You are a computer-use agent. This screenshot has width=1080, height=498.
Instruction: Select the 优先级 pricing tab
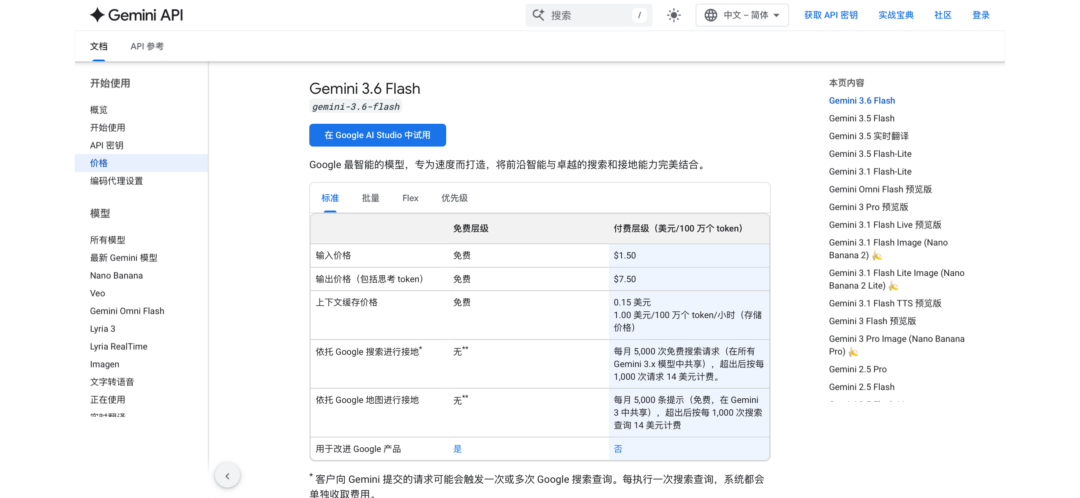455,198
